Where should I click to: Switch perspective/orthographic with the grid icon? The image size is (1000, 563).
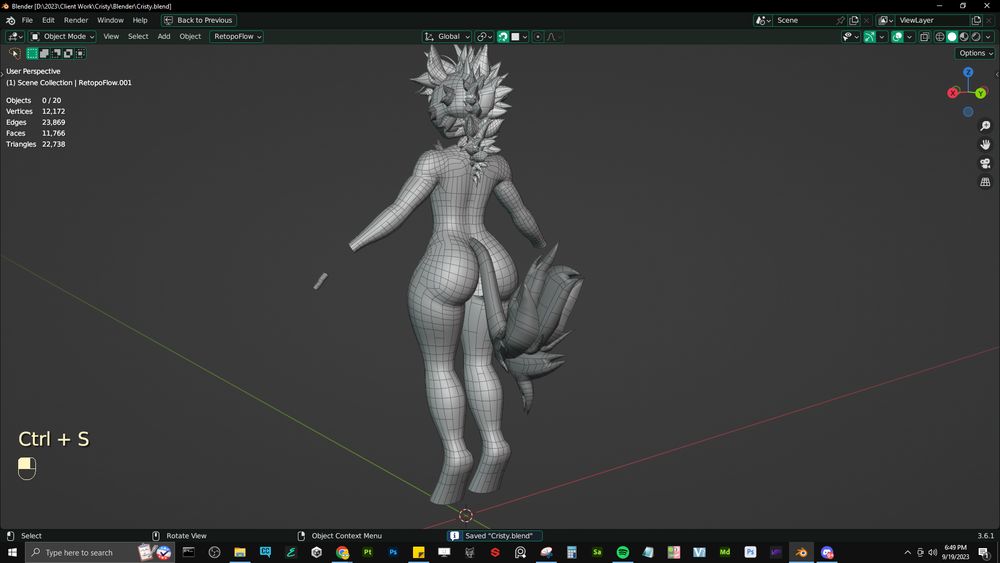pyautogui.click(x=985, y=182)
